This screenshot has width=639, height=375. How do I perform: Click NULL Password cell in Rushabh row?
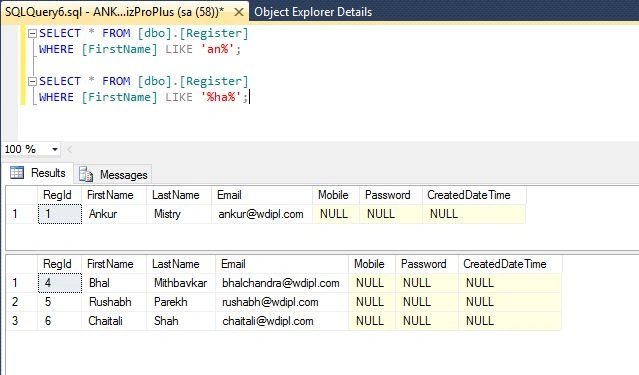click(x=426, y=302)
